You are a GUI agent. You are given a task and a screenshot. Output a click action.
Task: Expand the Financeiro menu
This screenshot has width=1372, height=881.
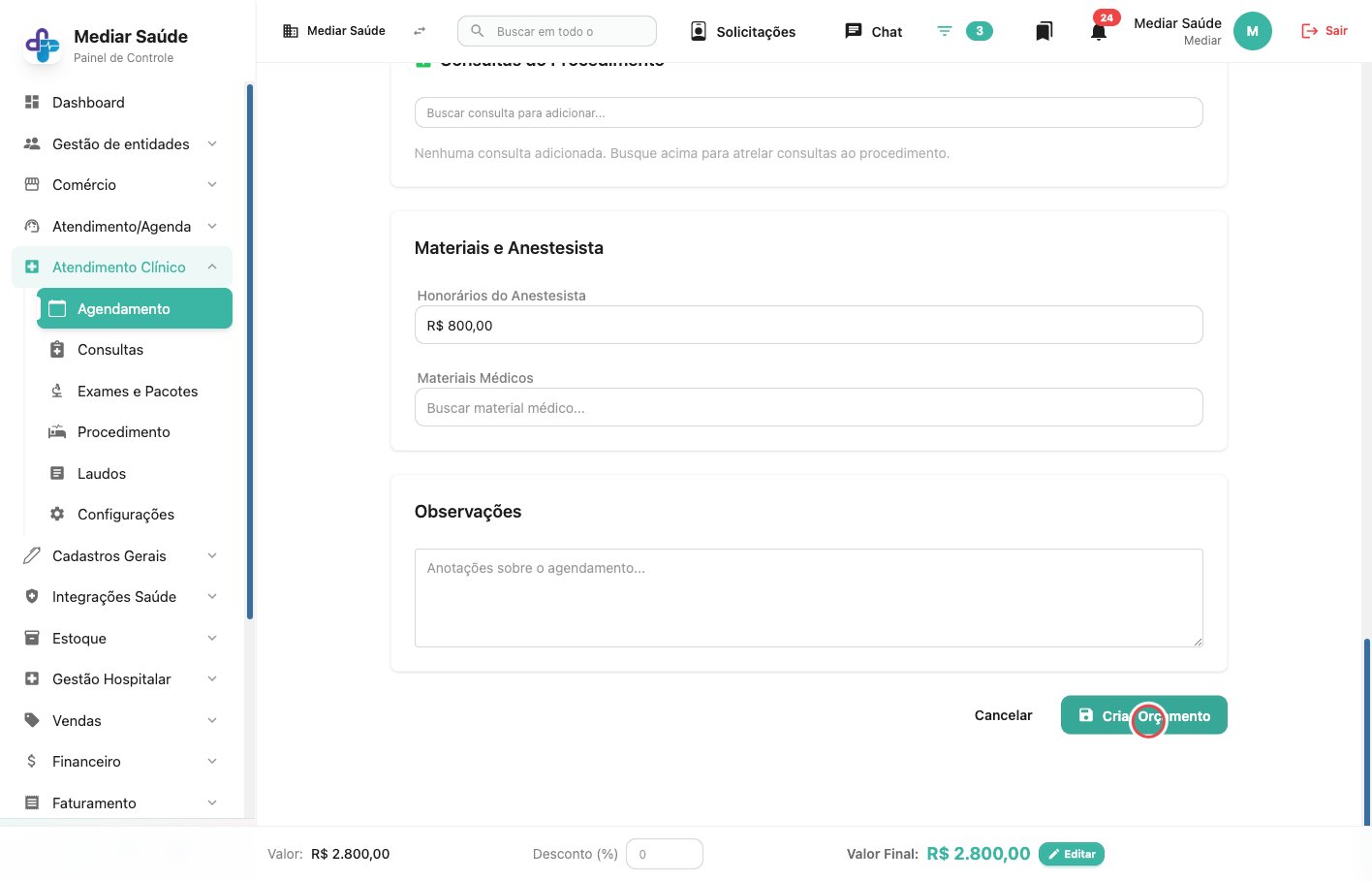click(x=122, y=762)
